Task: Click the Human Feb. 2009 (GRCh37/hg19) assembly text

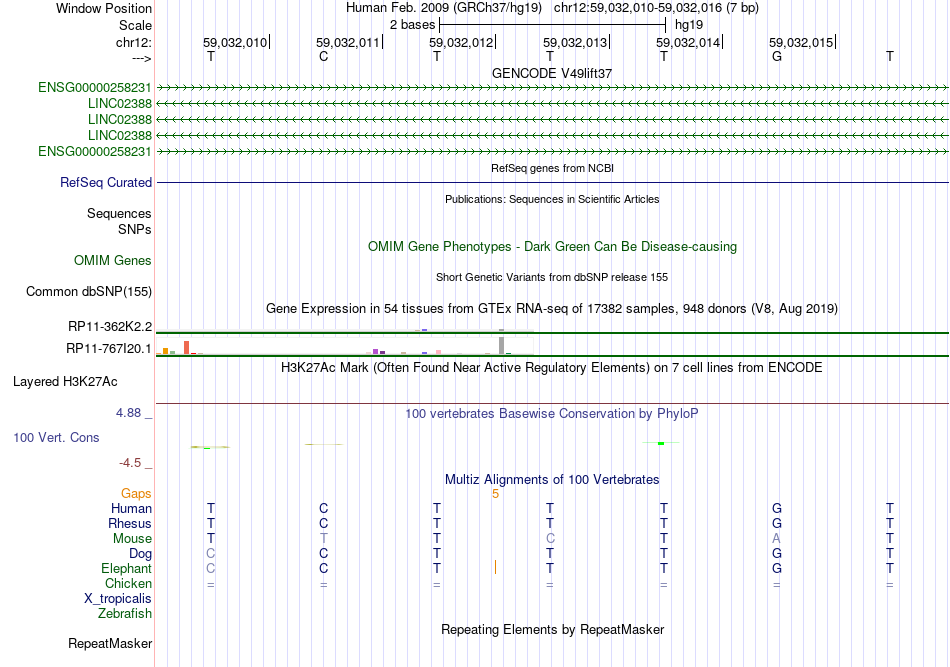Action: [x=445, y=8]
